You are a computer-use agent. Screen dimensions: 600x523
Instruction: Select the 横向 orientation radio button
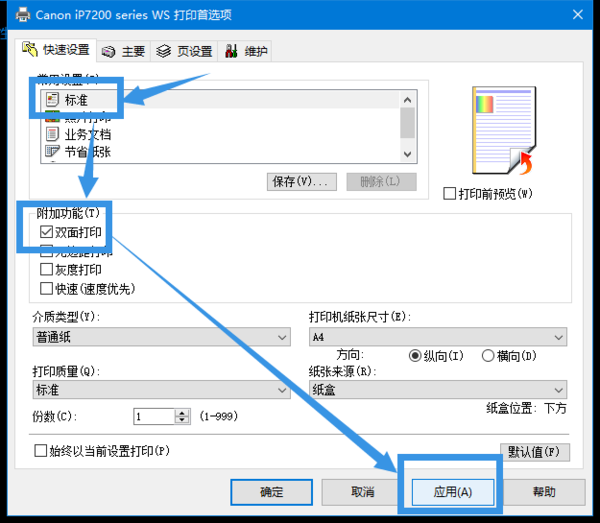pyautogui.click(x=488, y=356)
